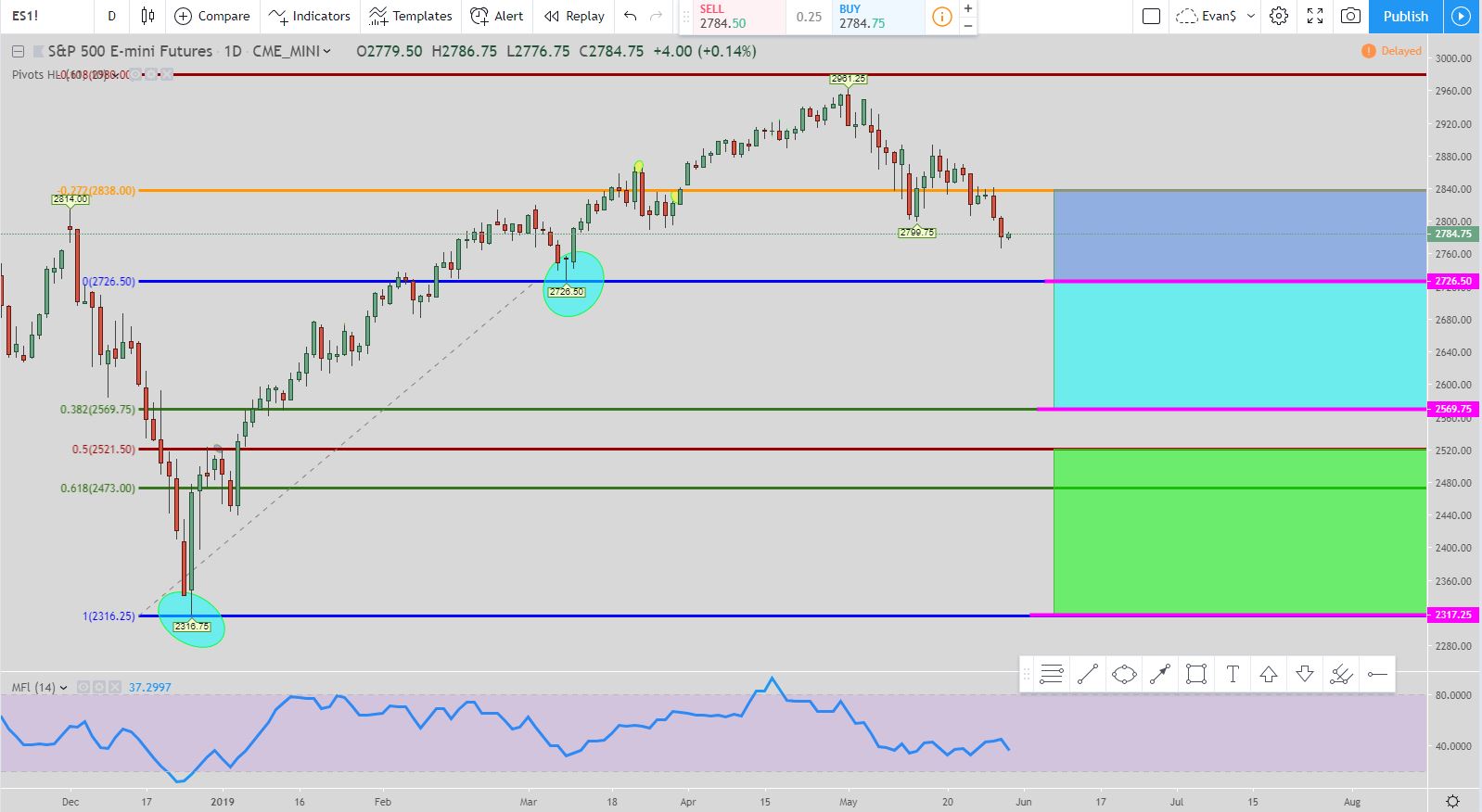Decrease order quantity with minus stepper
Screen dimensions: 1482x812
[968, 25]
